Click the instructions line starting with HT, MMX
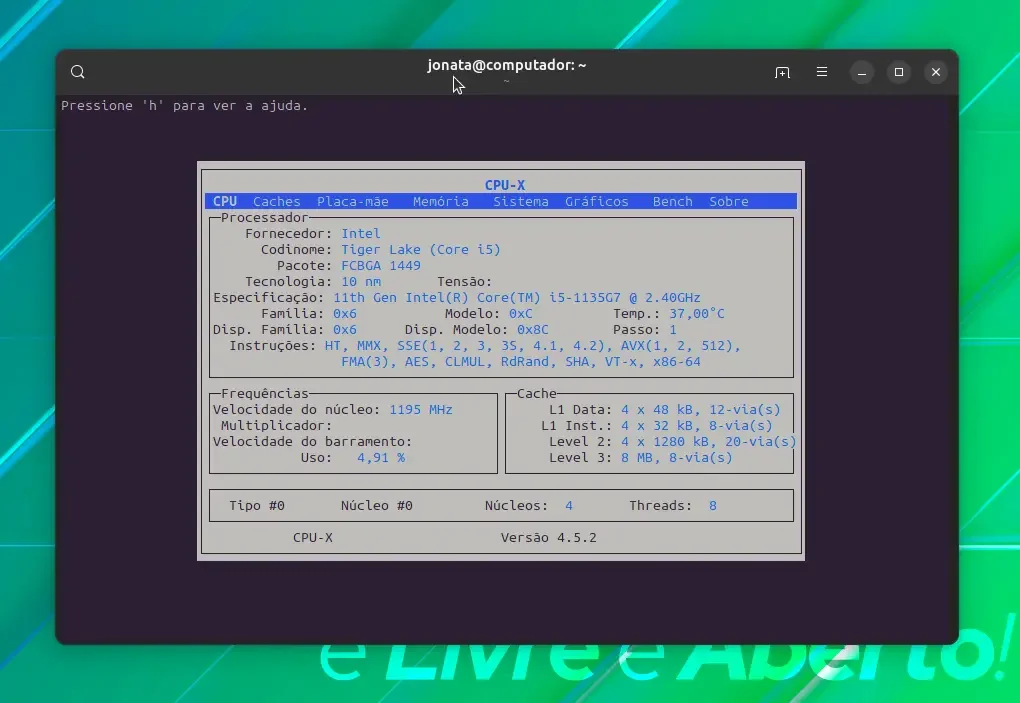This screenshot has width=1020, height=703. (x=533, y=346)
